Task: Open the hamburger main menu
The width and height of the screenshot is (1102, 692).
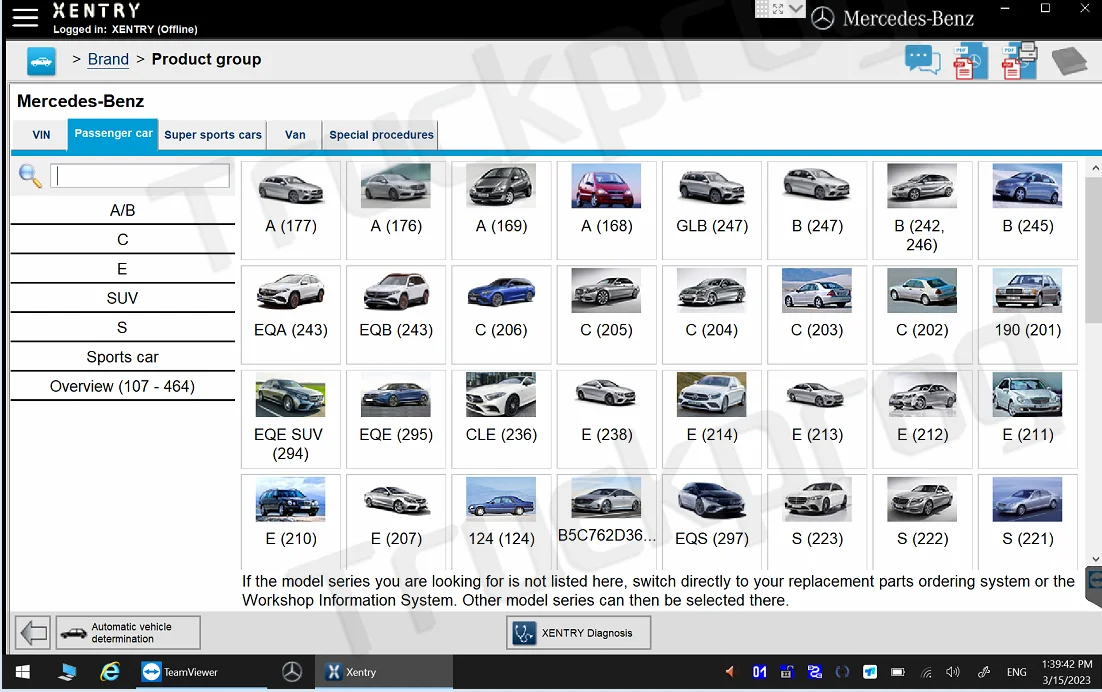Action: tap(25, 18)
